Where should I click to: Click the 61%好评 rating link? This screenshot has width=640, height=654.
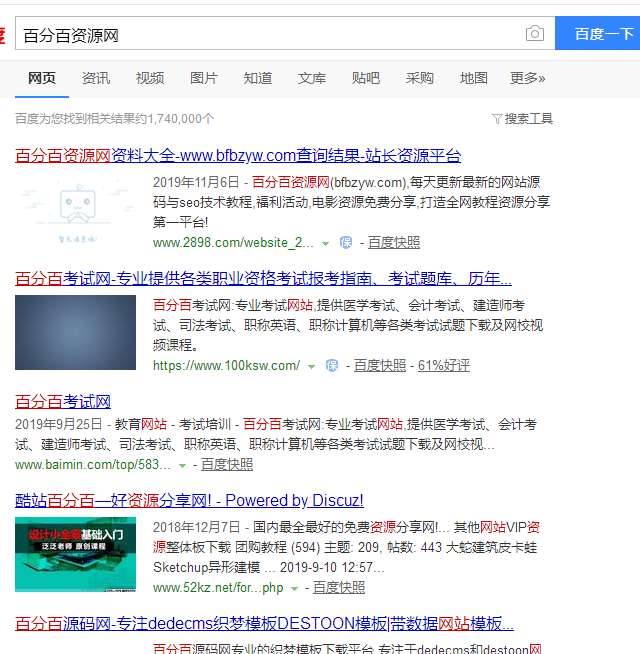coord(444,365)
